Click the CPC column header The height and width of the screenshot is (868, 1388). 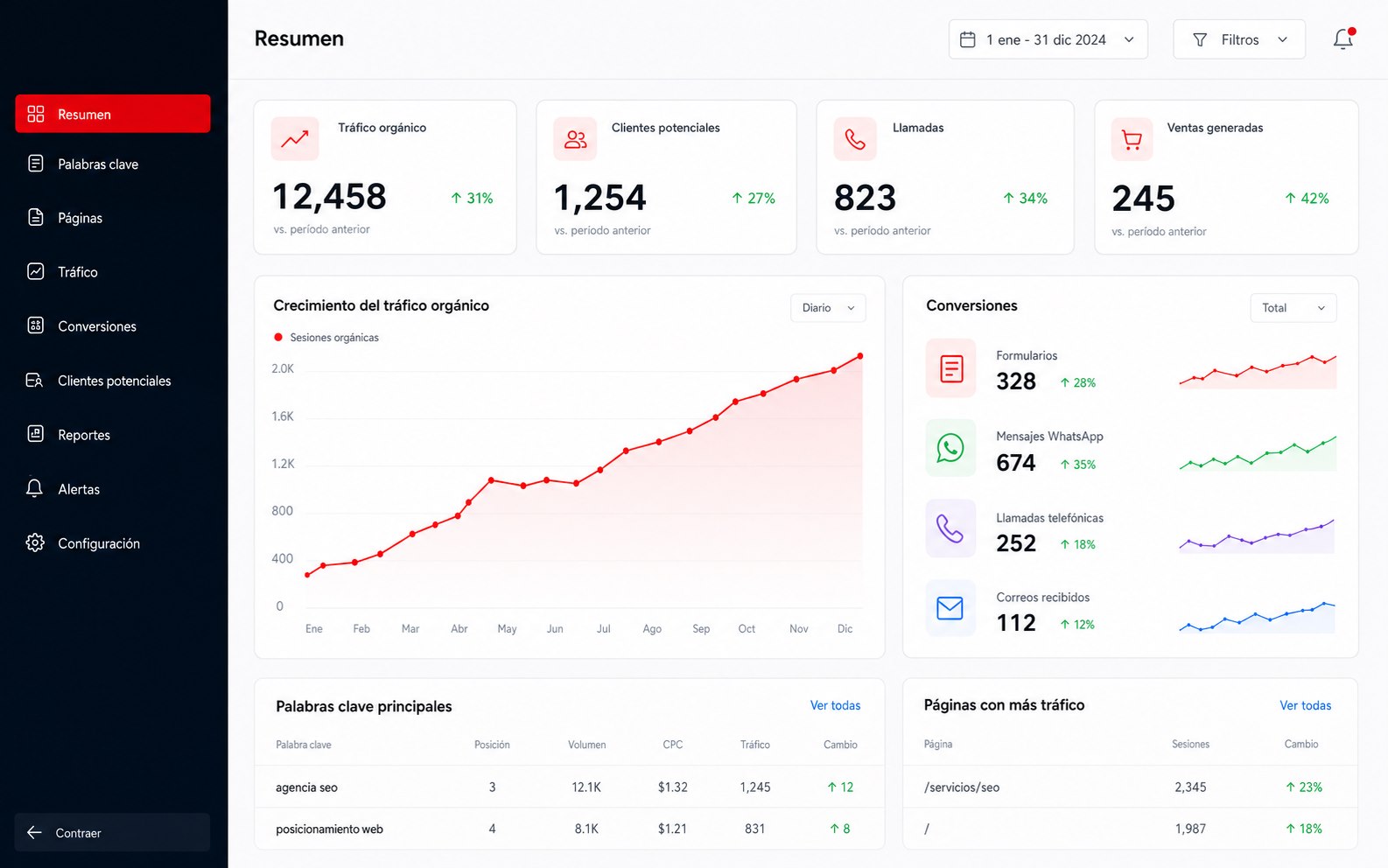672,745
